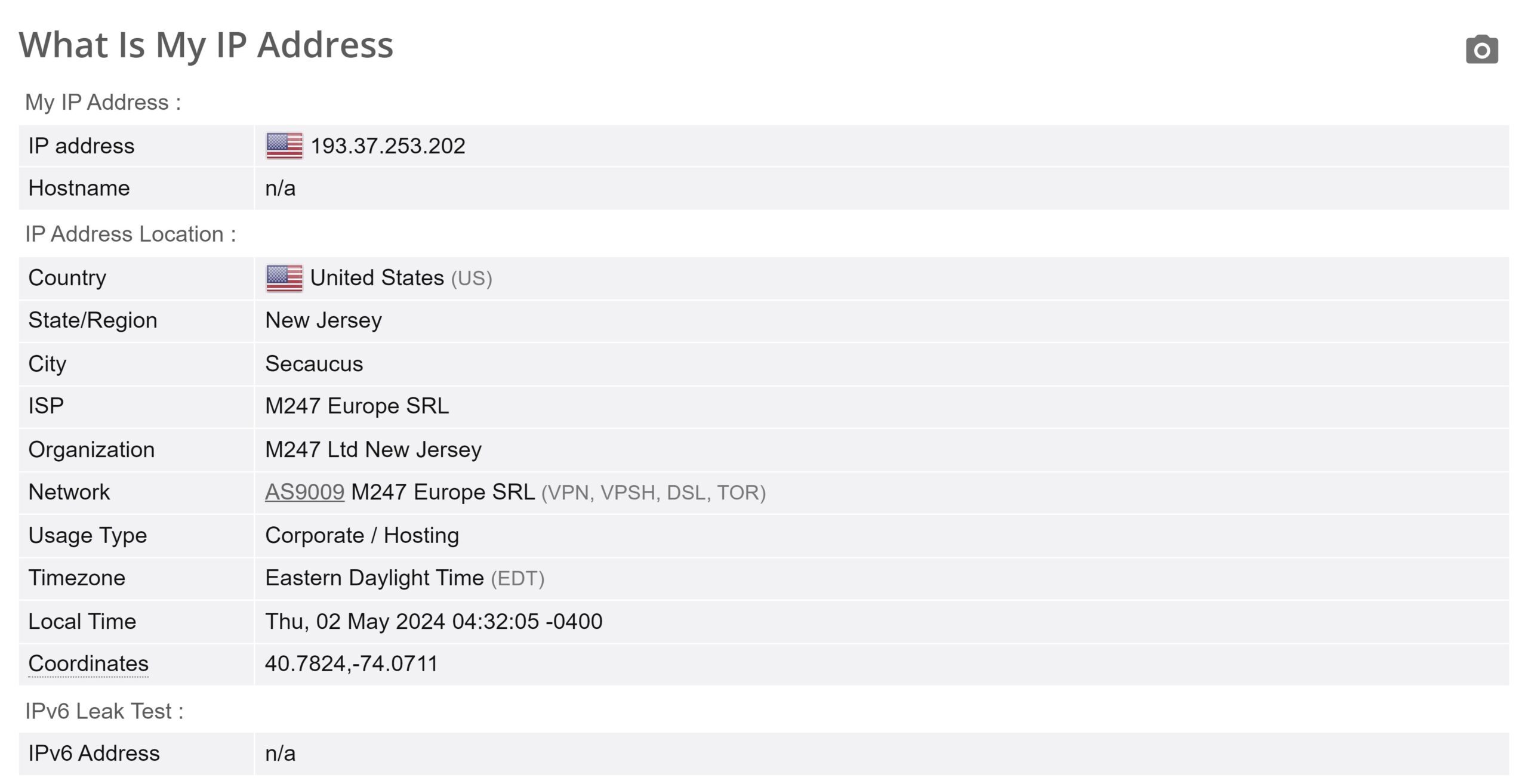Click the IPv6 Address n/a value

281,754
